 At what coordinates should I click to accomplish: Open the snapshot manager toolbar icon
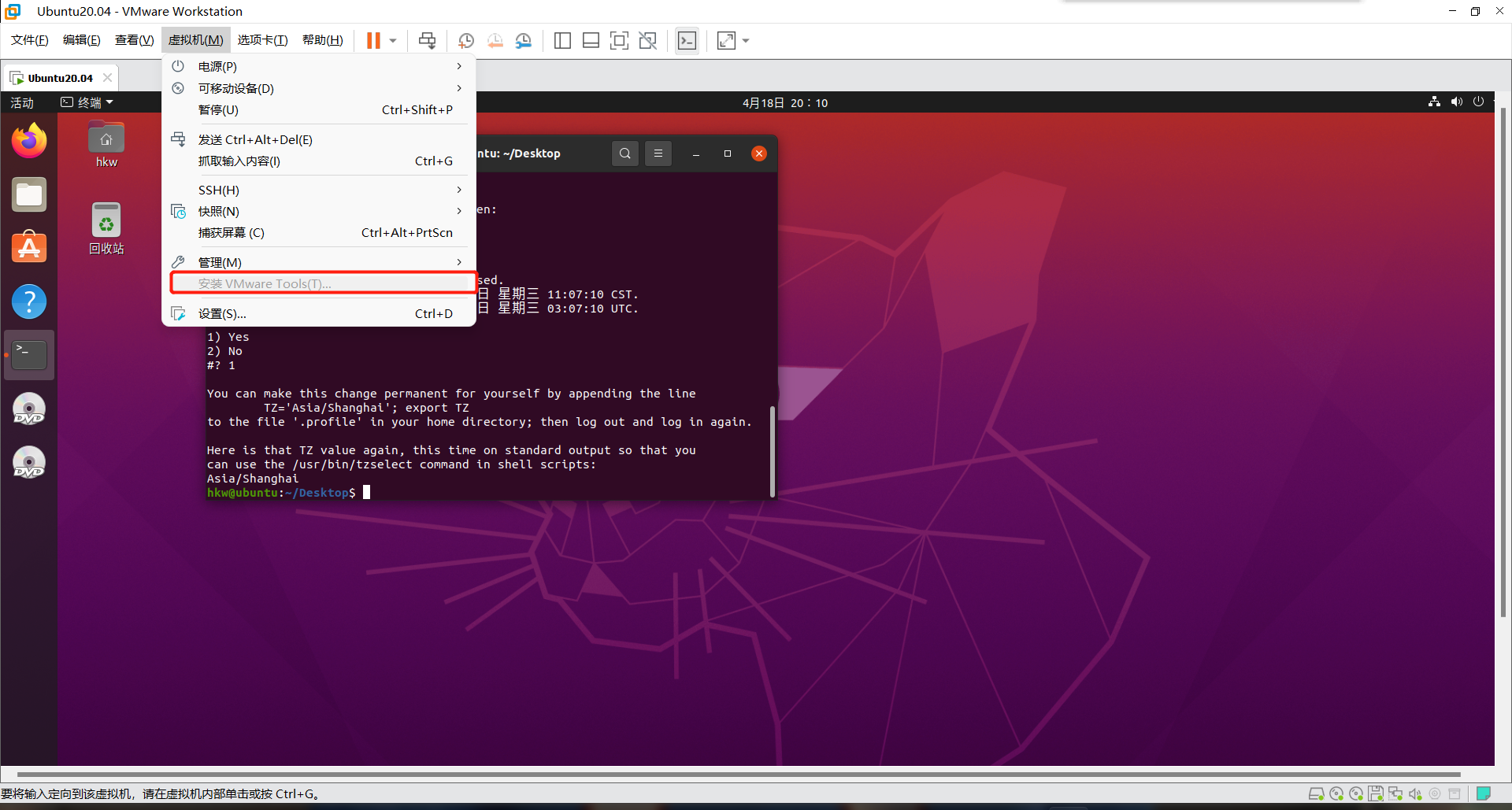coord(524,41)
